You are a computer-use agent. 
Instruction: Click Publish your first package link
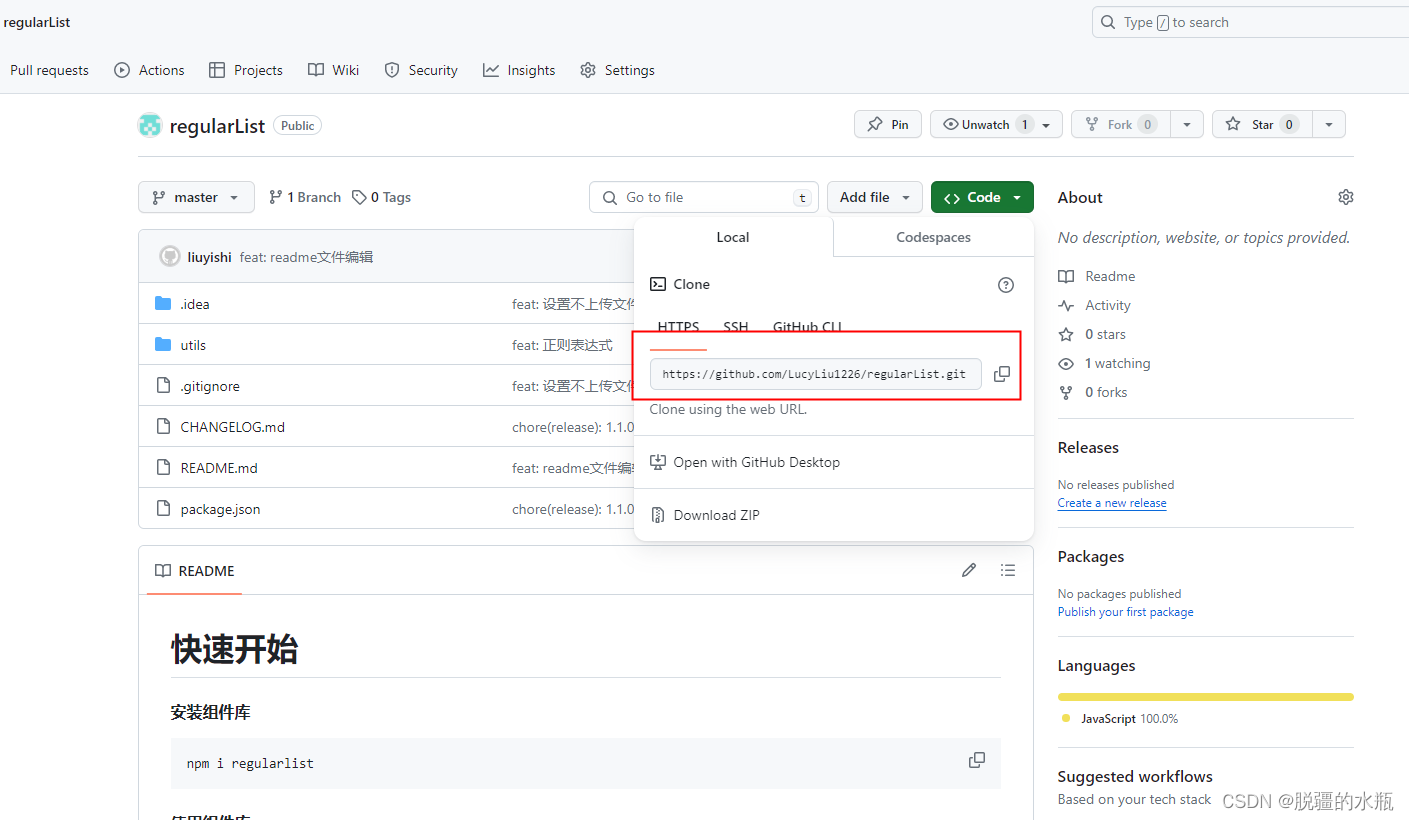click(x=1126, y=612)
